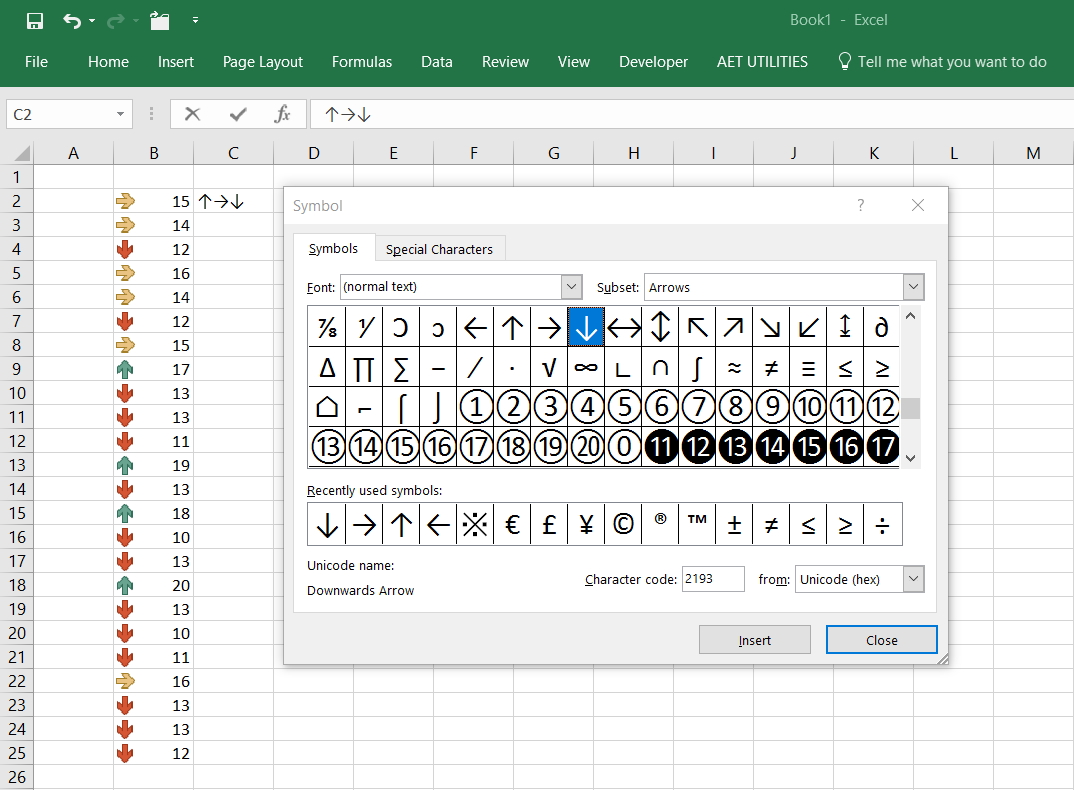Screen dimensions: 1074x790
Task: Insert the selected Downwards Arrow symbol
Action: 754,639
